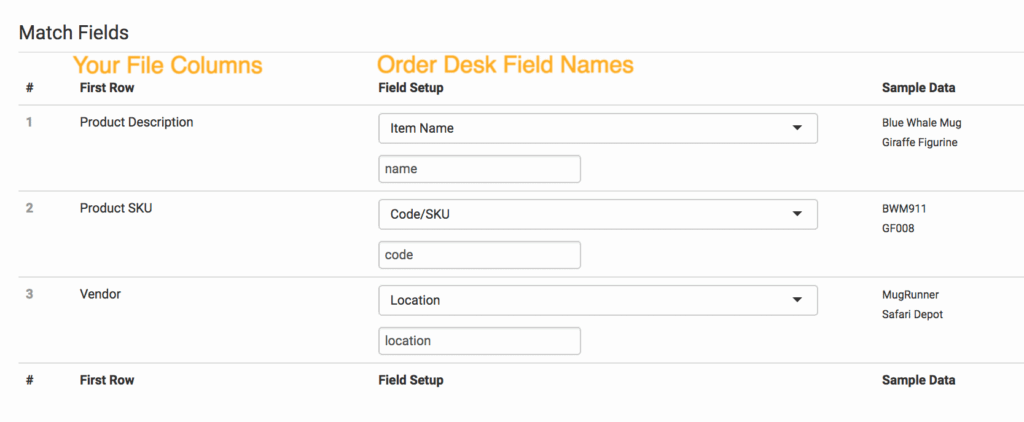Click the orange Order Desk Field Names annotation
The width and height of the screenshot is (1024, 422).
[x=505, y=65]
